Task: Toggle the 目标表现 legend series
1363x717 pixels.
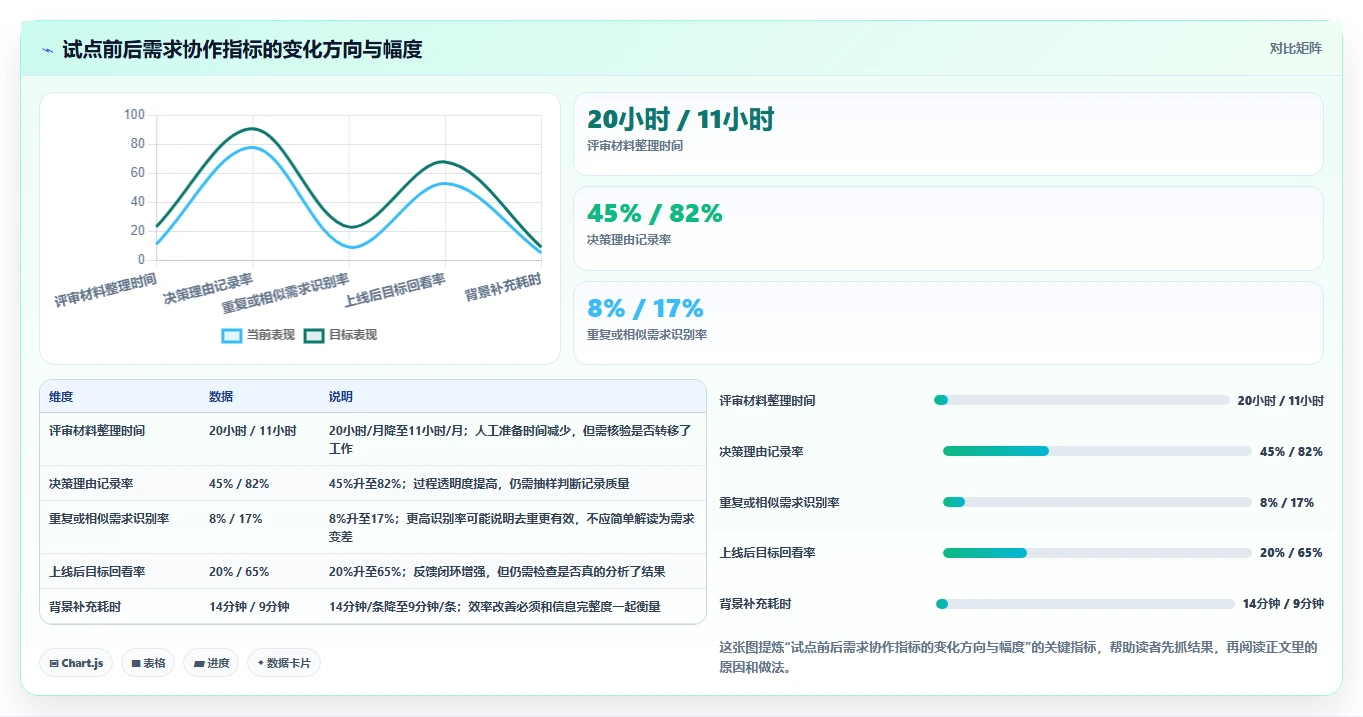Action: [340, 335]
